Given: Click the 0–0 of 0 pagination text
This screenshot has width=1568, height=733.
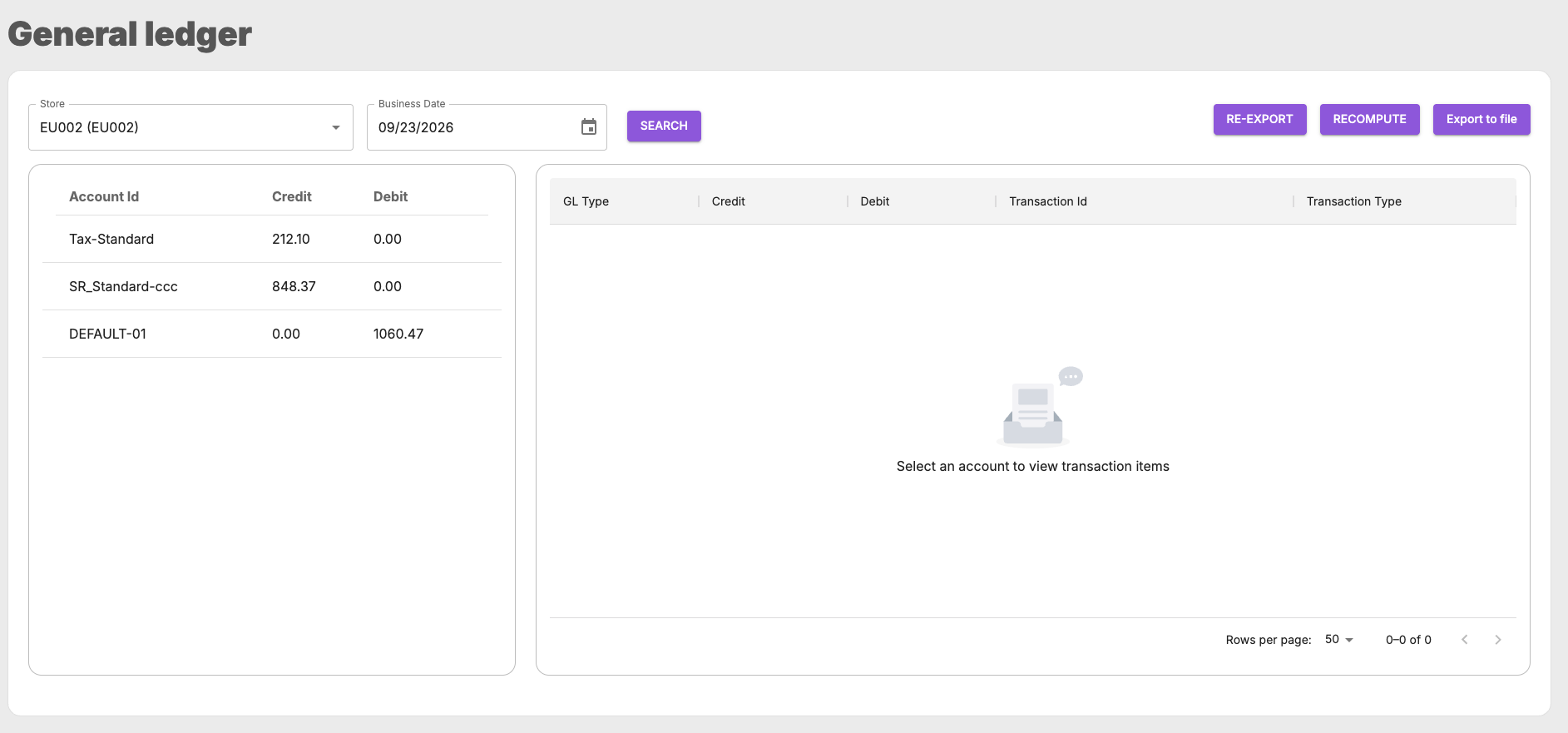Looking at the screenshot, I should (1408, 640).
